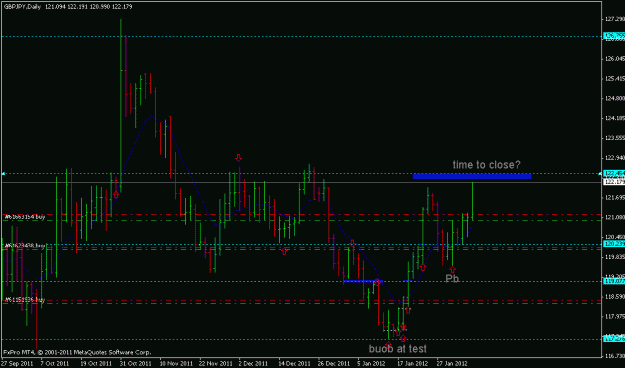This screenshot has width=625, height=368.
Task: Select the red up arrow above "Pb"
Action: [452, 270]
